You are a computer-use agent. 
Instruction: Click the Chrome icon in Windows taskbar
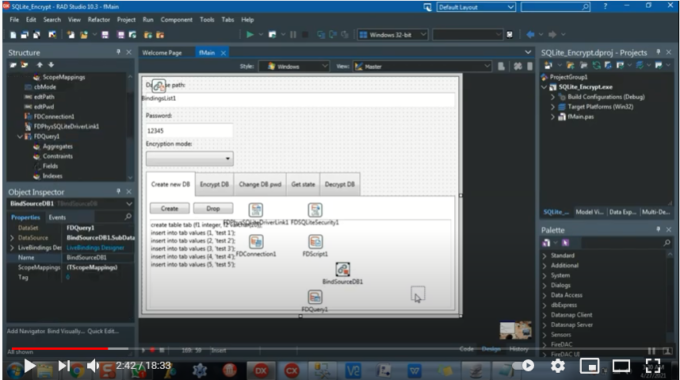tap(77, 370)
